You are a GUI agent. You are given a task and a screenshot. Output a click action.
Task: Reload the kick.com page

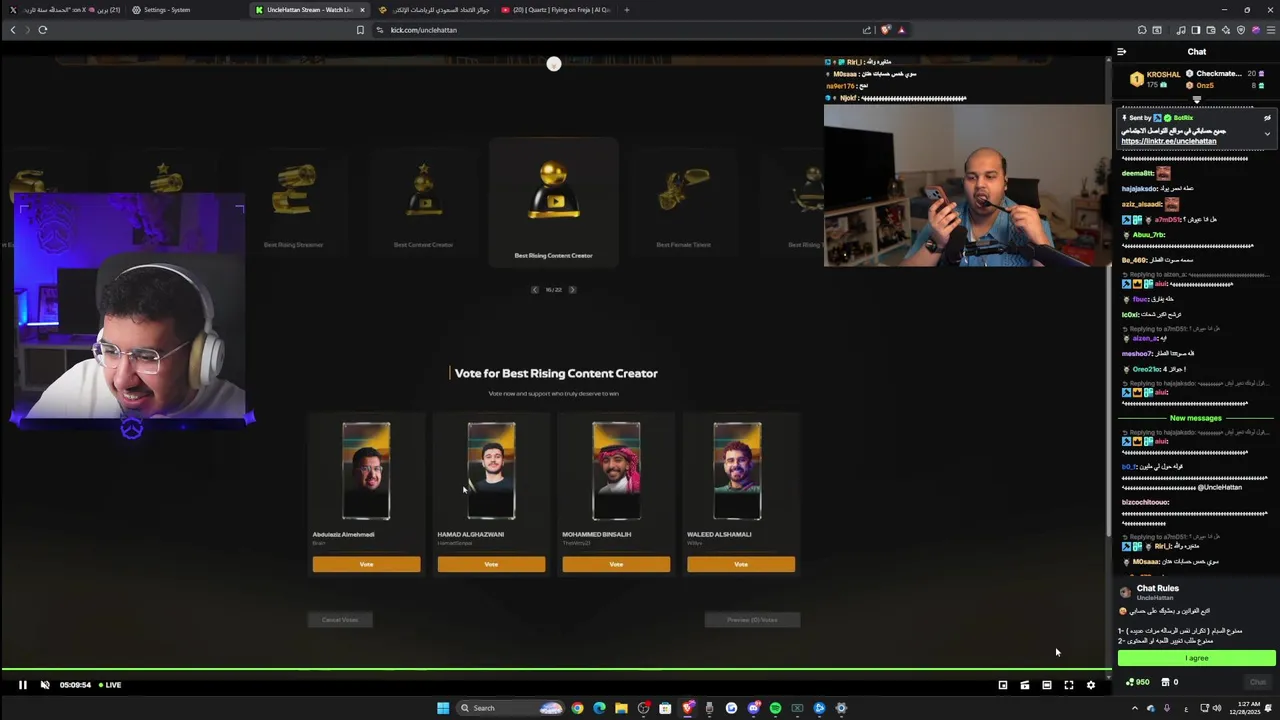point(43,30)
